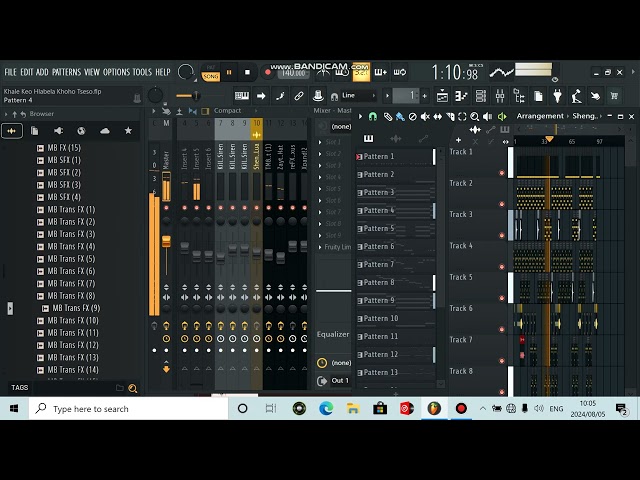
Task: Select Pattern 4 in the picker list
Action: click(396, 211)
